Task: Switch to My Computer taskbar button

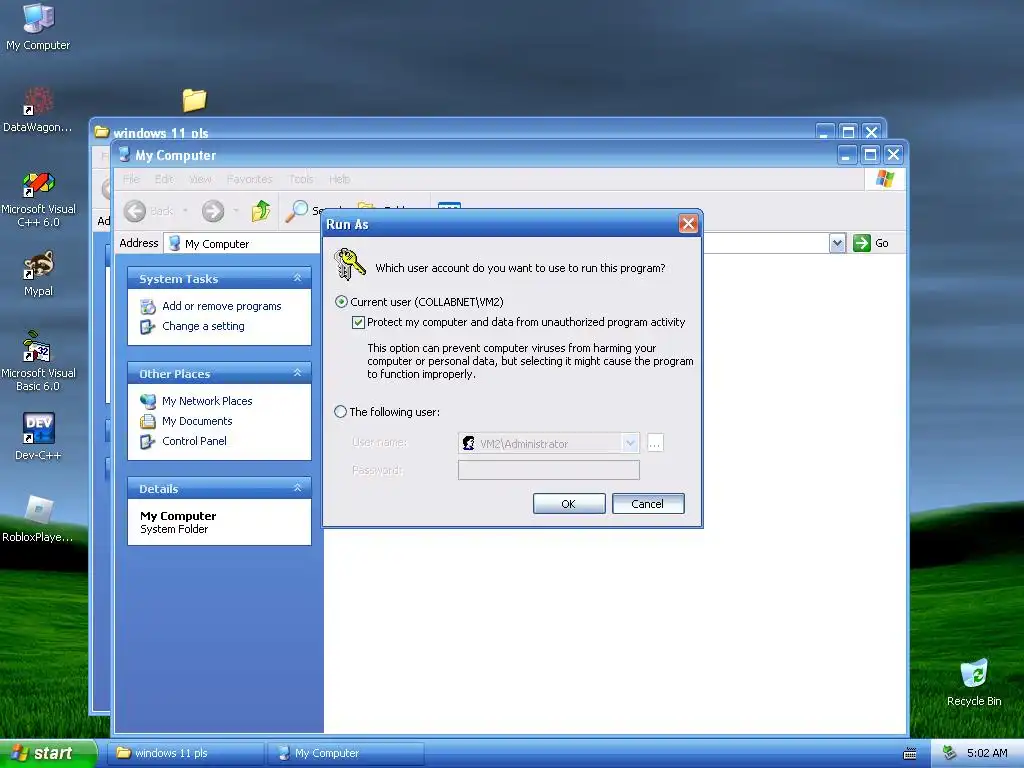Action: point(347,753)
